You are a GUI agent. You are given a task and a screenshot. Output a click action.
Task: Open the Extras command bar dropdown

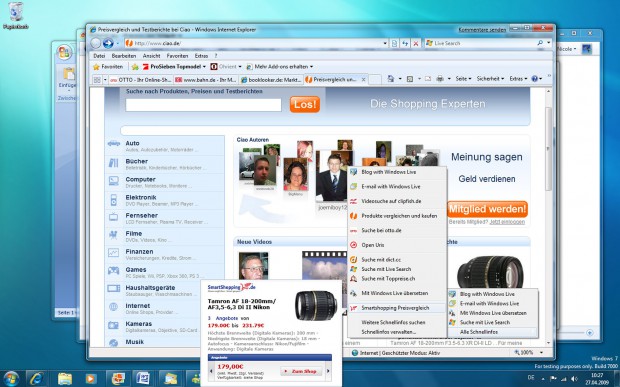click(x=518, y=79)
